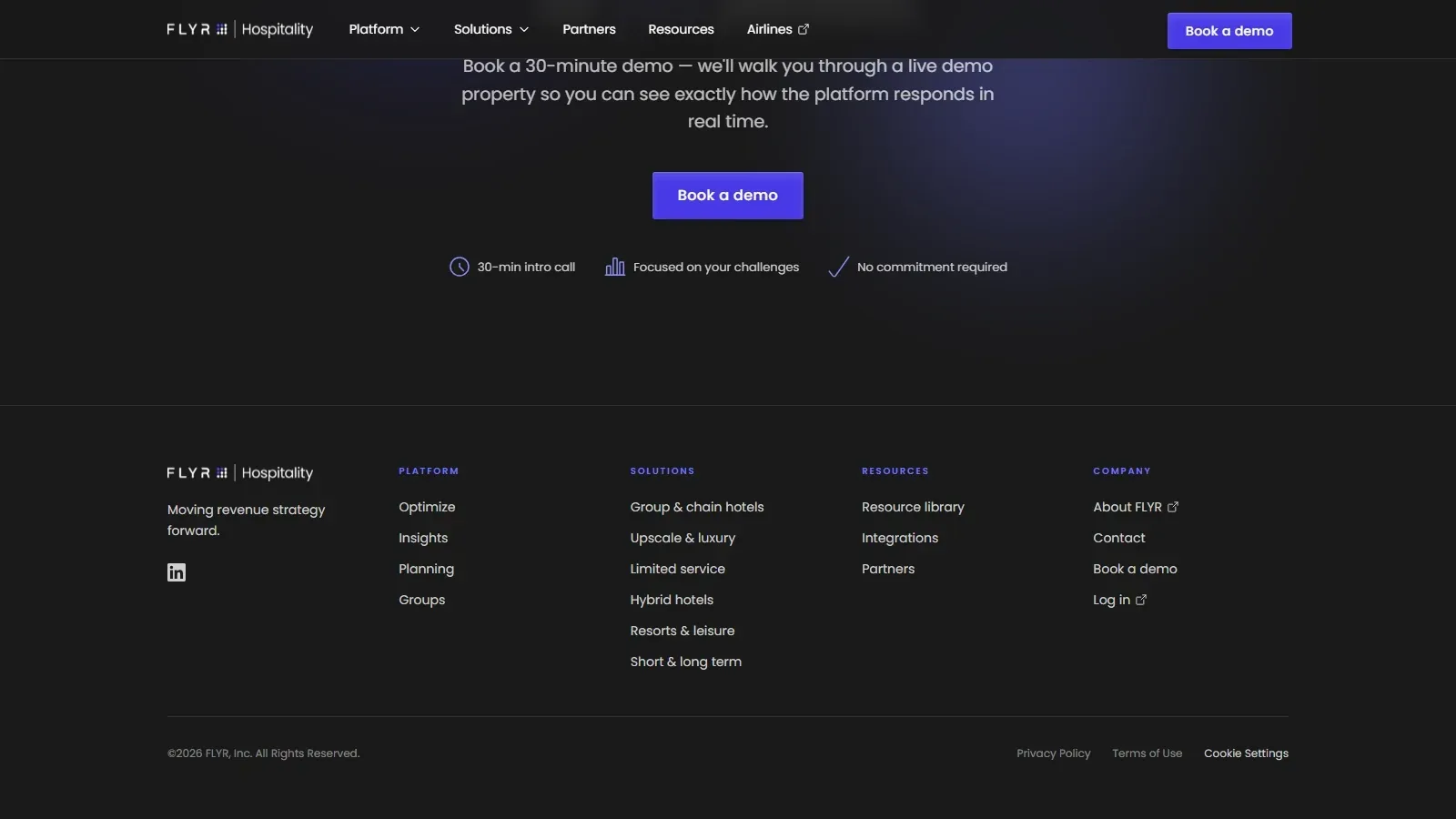Click the footer FLYR Hospitality logo
Screen dimensions: 1456x819
[x=240, y=473]
